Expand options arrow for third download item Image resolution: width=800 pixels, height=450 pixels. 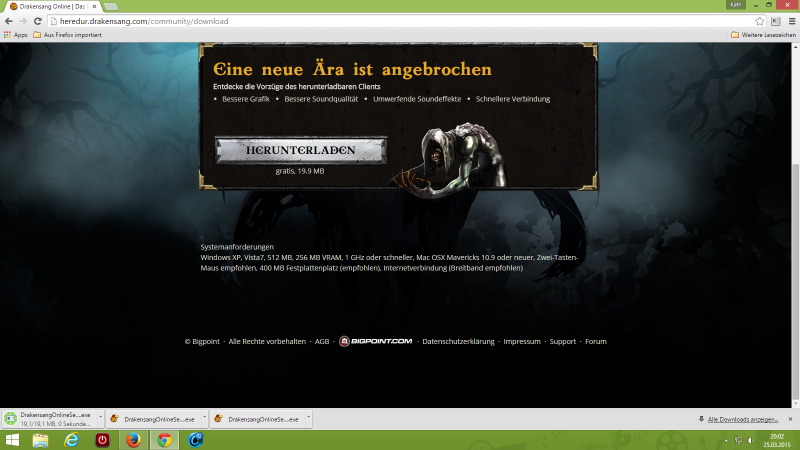coord(309,418)
